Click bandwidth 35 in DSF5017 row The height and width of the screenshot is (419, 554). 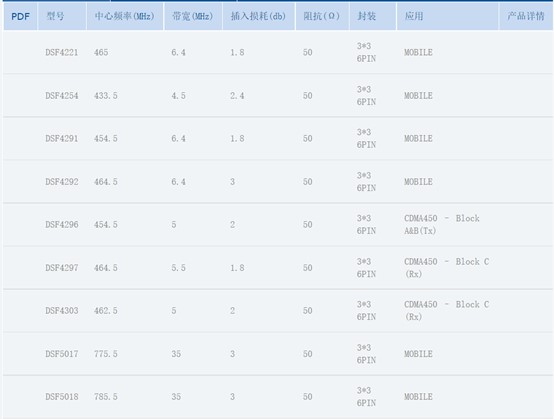point(176,354)
